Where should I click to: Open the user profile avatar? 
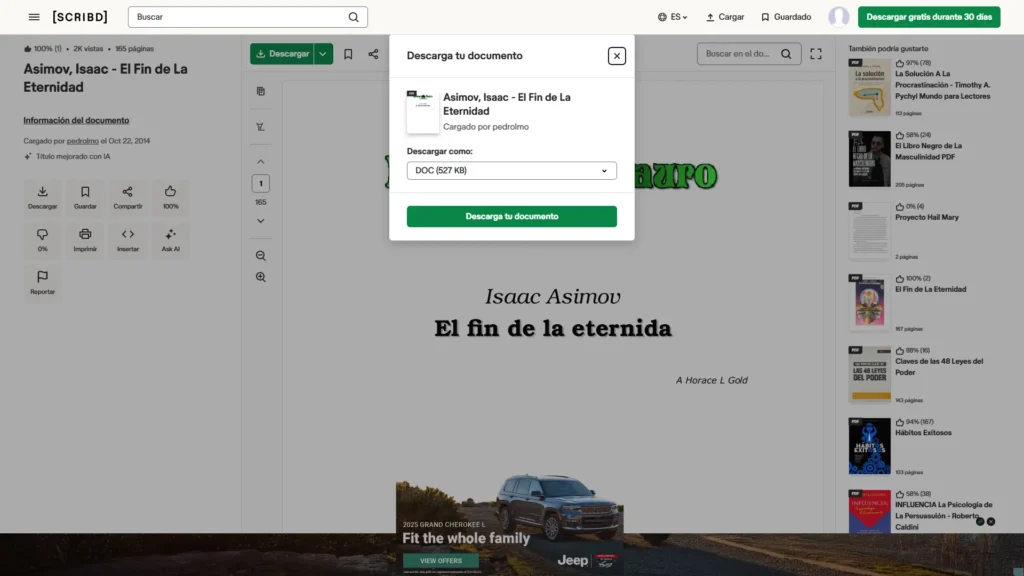pyautogui.click(x=839, y=17)
